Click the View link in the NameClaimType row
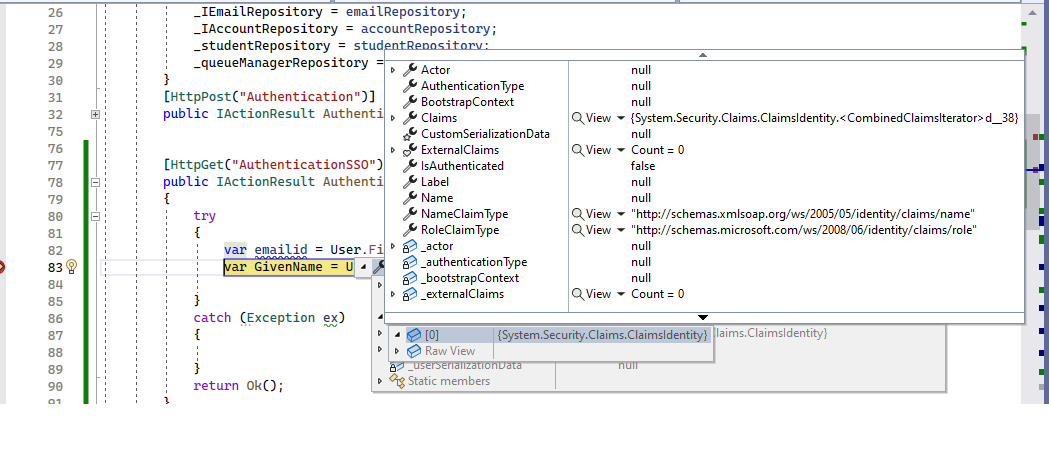 tap(599, 214)
